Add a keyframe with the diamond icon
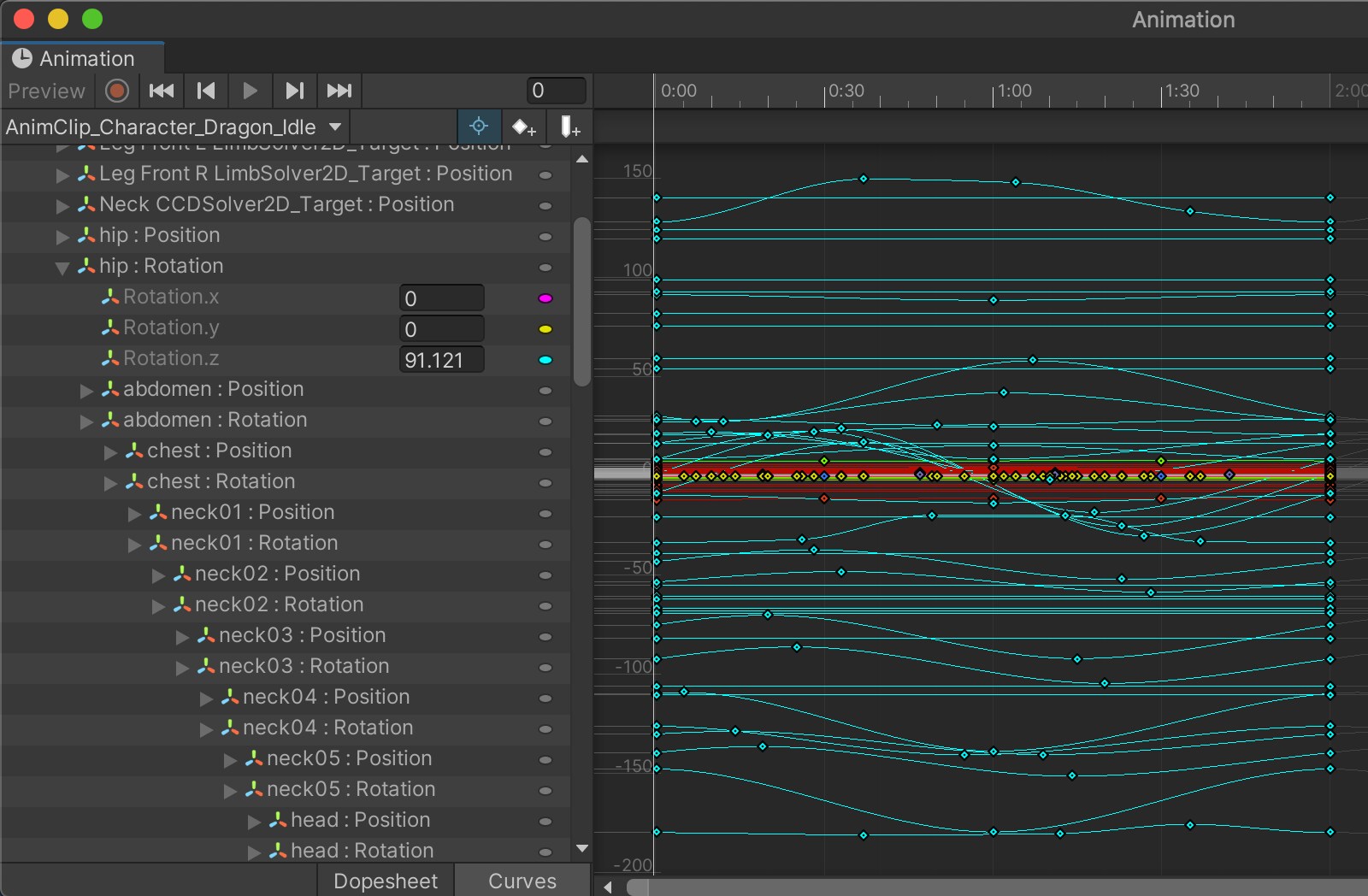Screen dimensions: 1368x896 pyautogui.click(x=523, y=127)
